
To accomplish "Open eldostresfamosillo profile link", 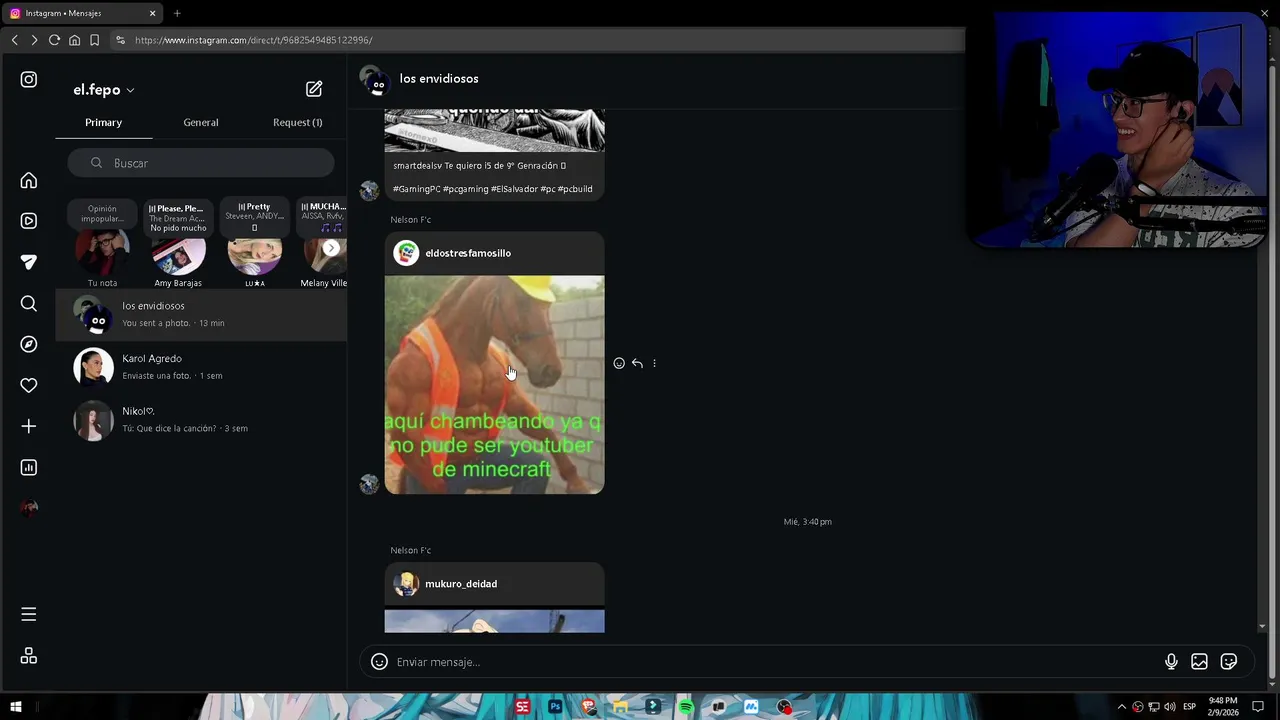I will (468, 253).
